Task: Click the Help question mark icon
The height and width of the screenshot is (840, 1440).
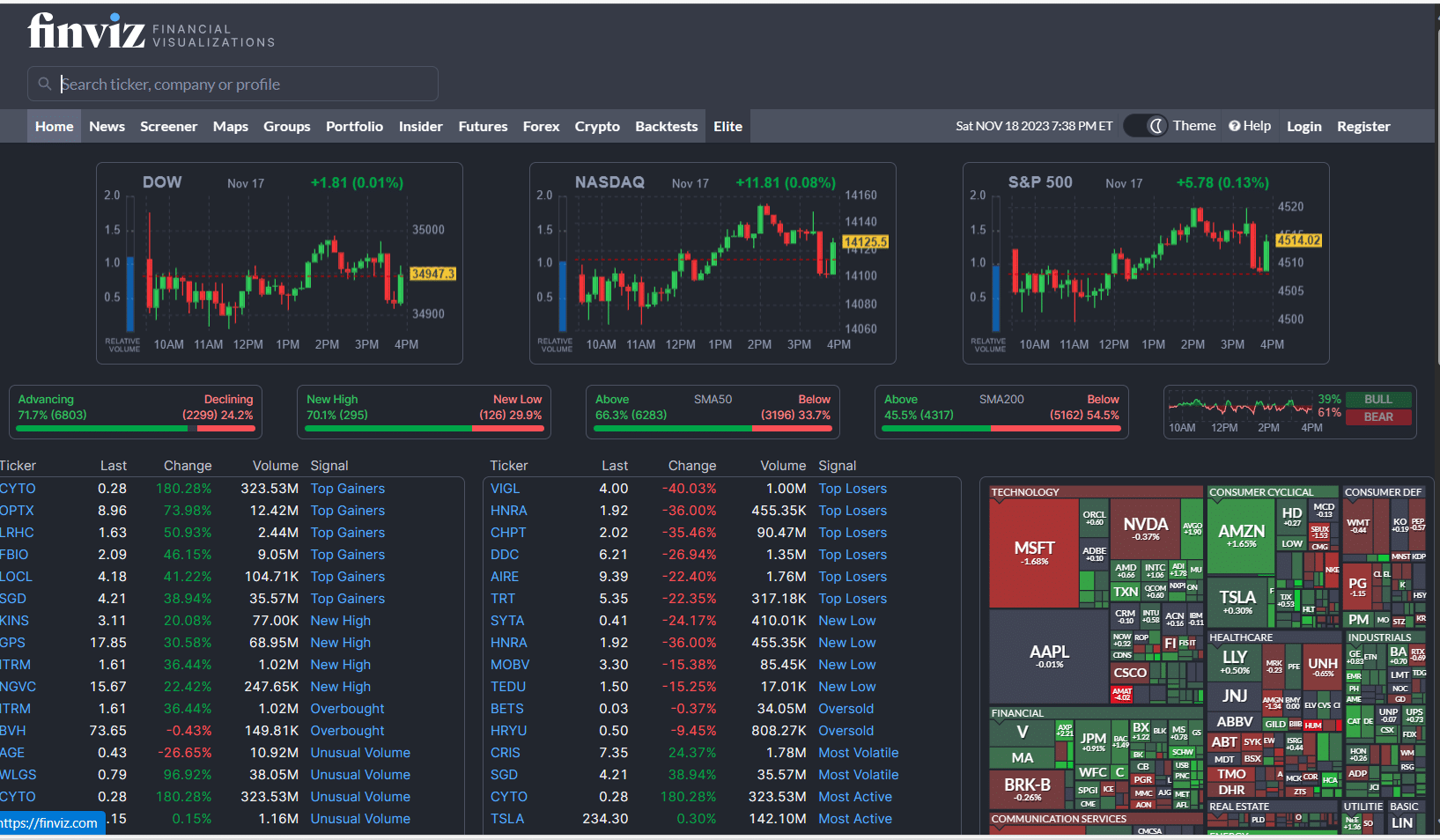Action: 1235,126
